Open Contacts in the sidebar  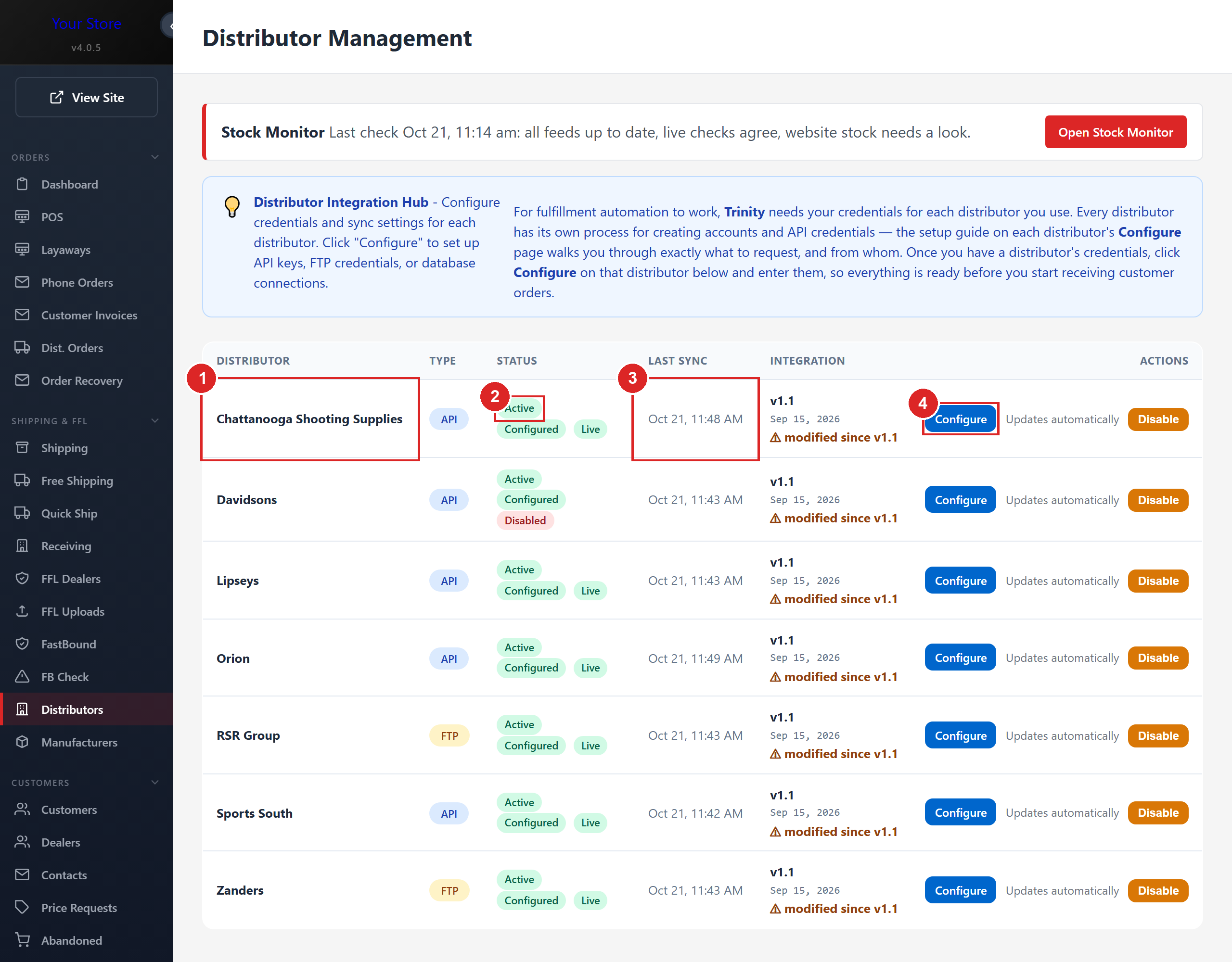(86, 876)
